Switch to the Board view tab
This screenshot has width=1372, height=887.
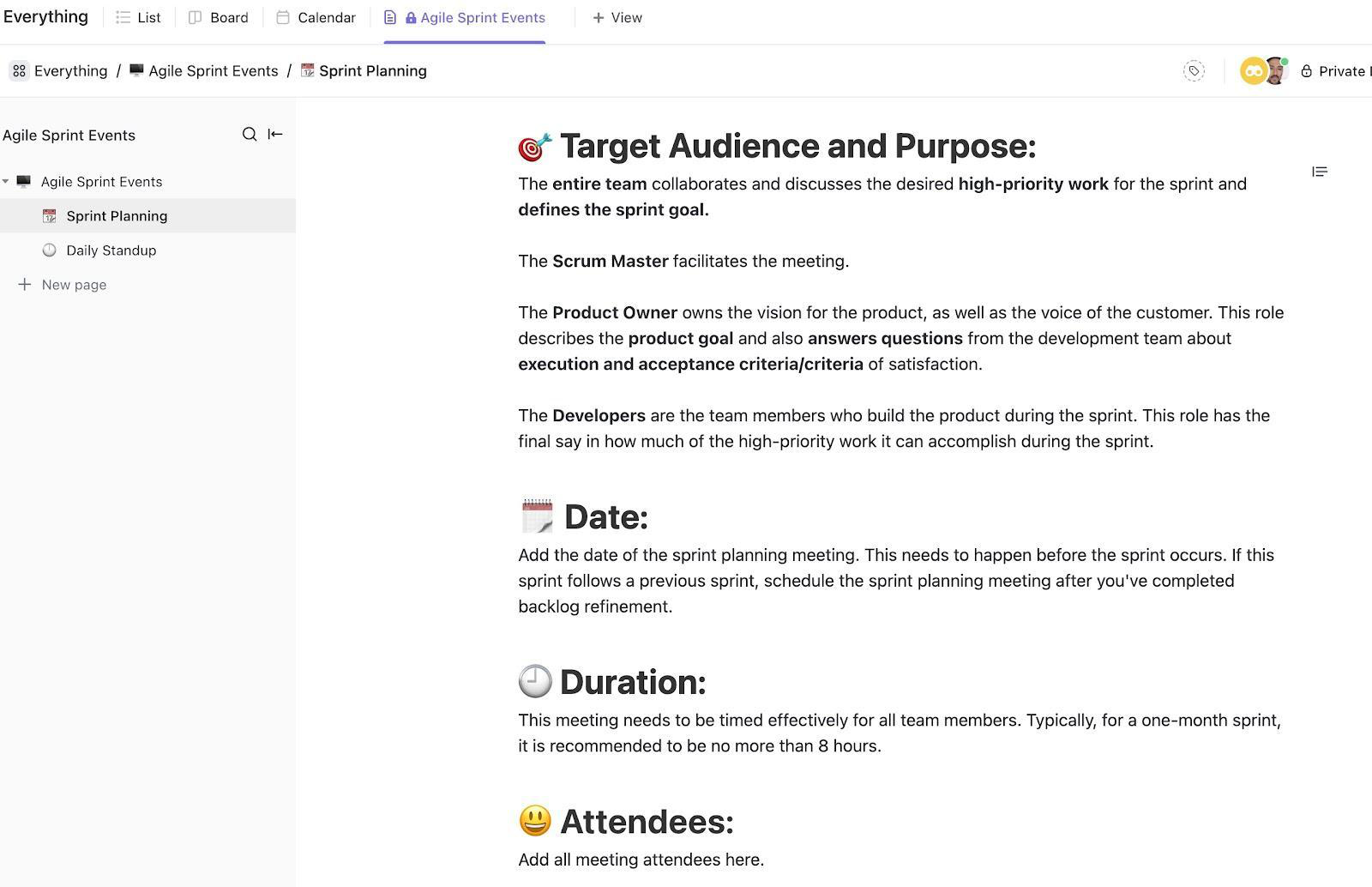[219, 18]
